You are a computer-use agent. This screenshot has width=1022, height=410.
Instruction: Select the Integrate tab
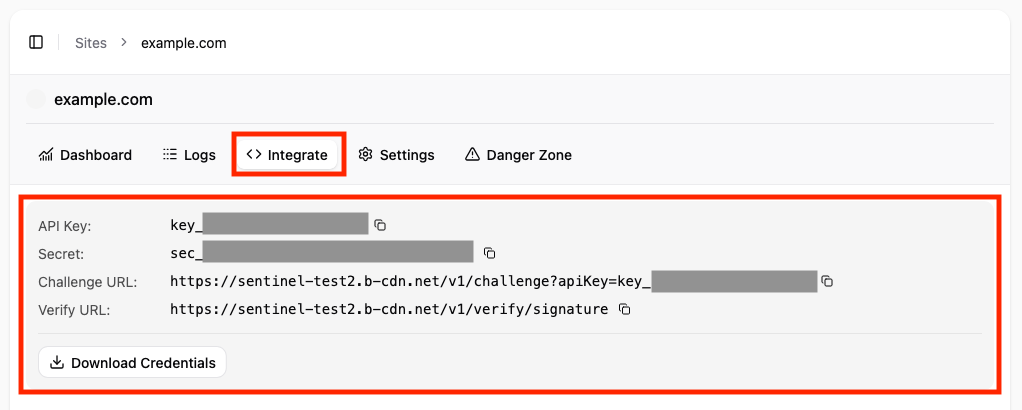pos(287,155)
